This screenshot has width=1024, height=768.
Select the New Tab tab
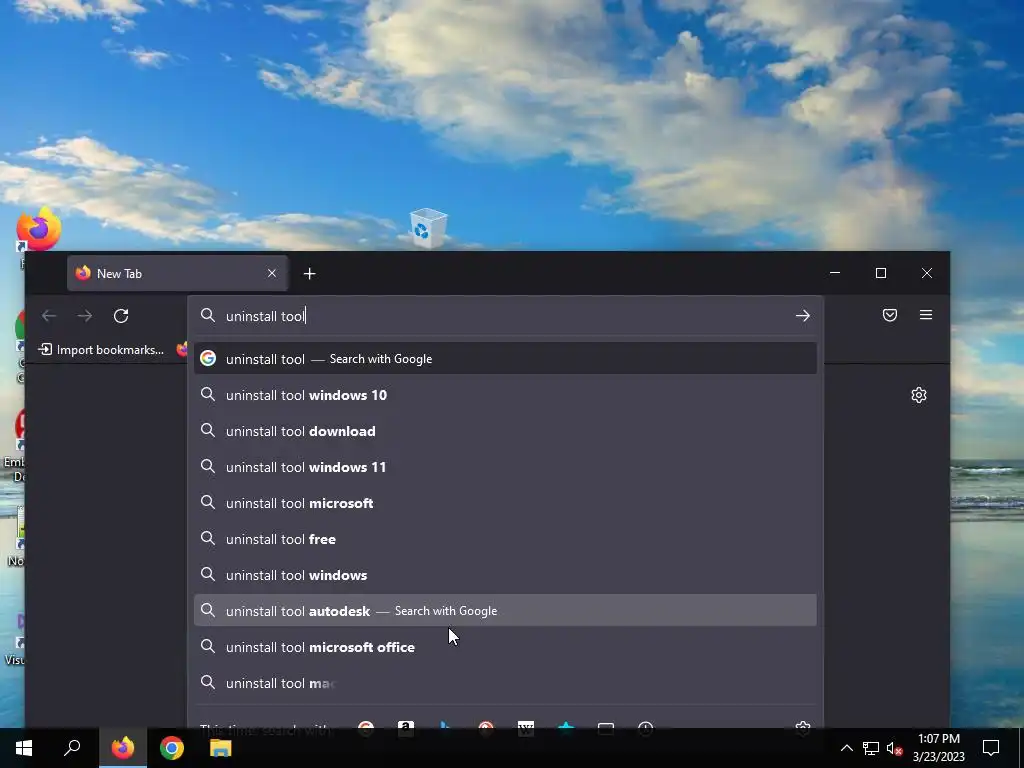tap(178, 274)
